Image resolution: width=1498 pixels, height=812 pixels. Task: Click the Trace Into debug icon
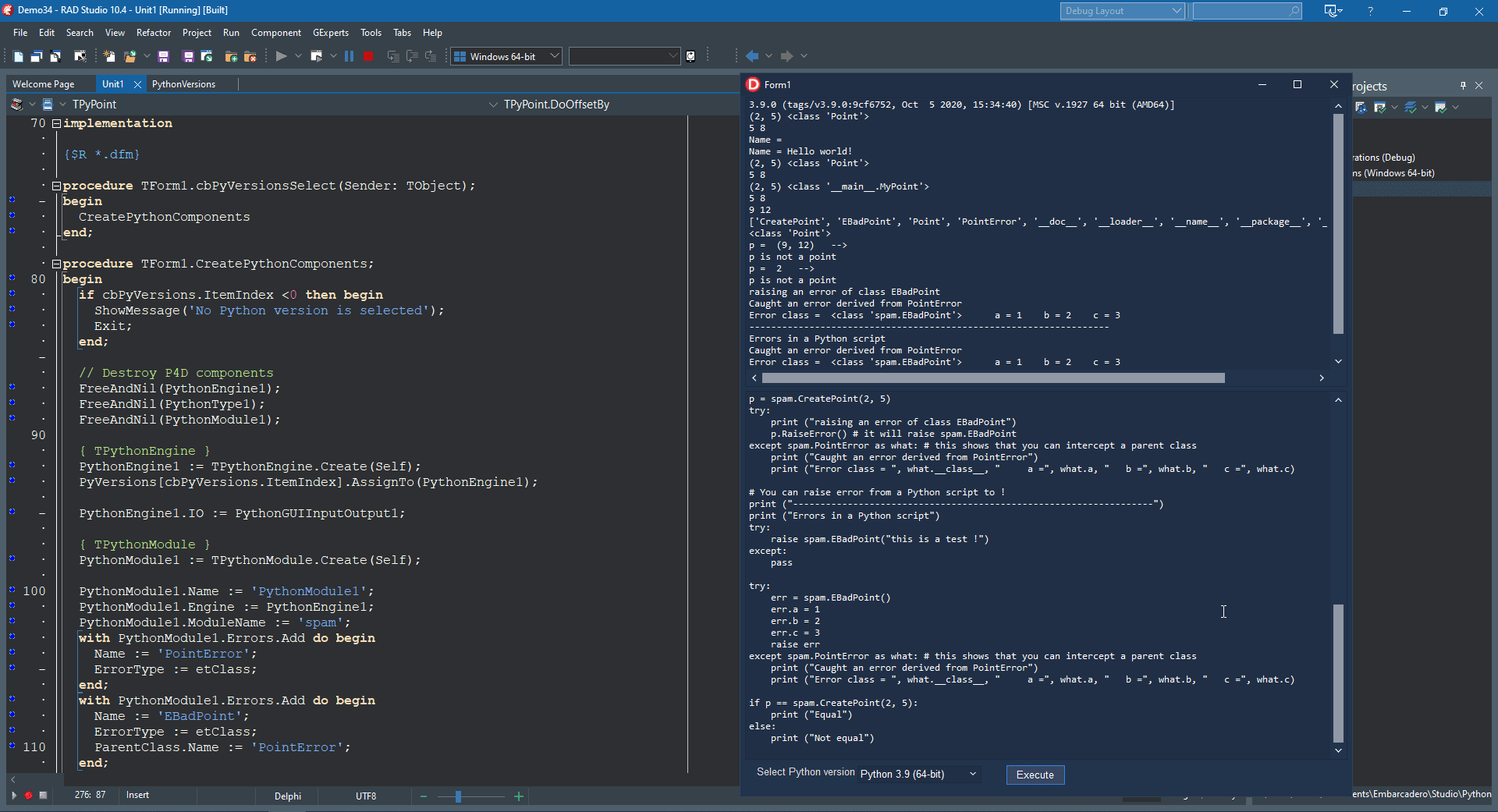click(393, 56)
